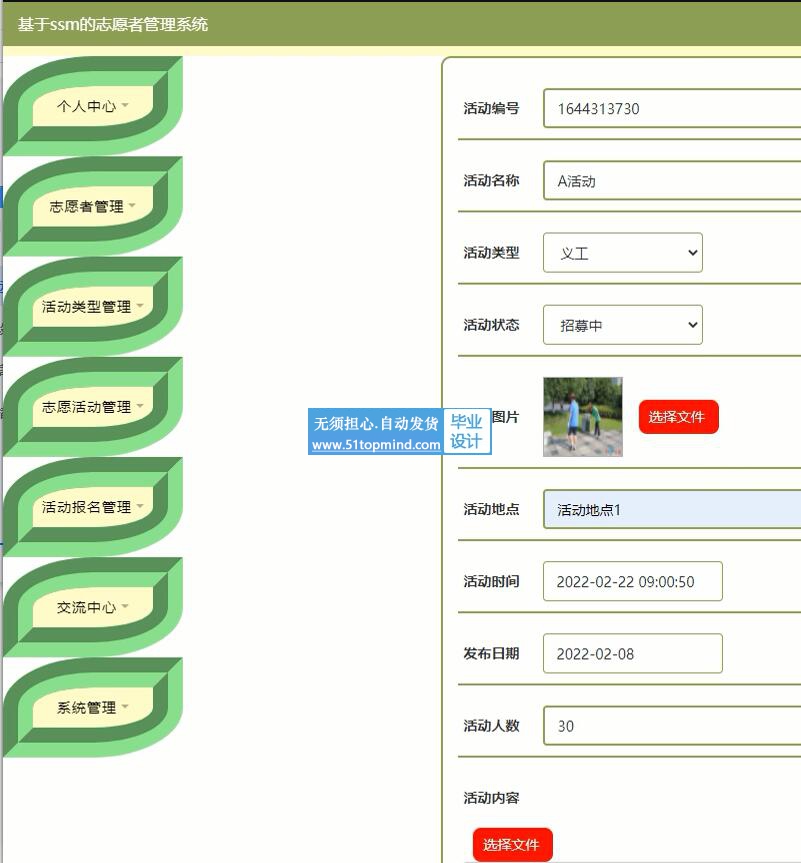Click the header title 基于ssm的志愿者管理系统

(x=112, y=24)
